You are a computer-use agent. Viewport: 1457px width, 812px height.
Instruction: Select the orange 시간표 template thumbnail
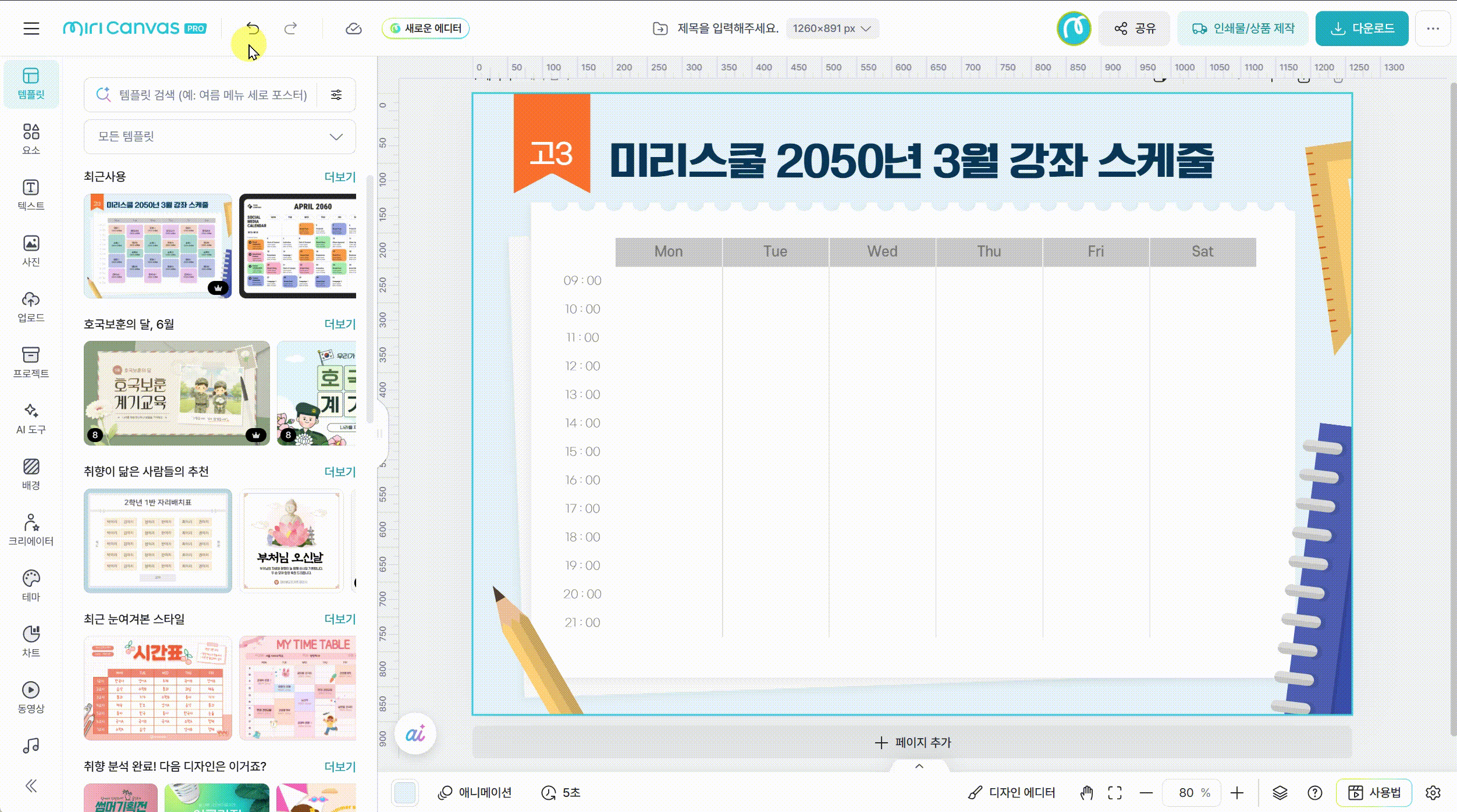[x=158, y=688]
